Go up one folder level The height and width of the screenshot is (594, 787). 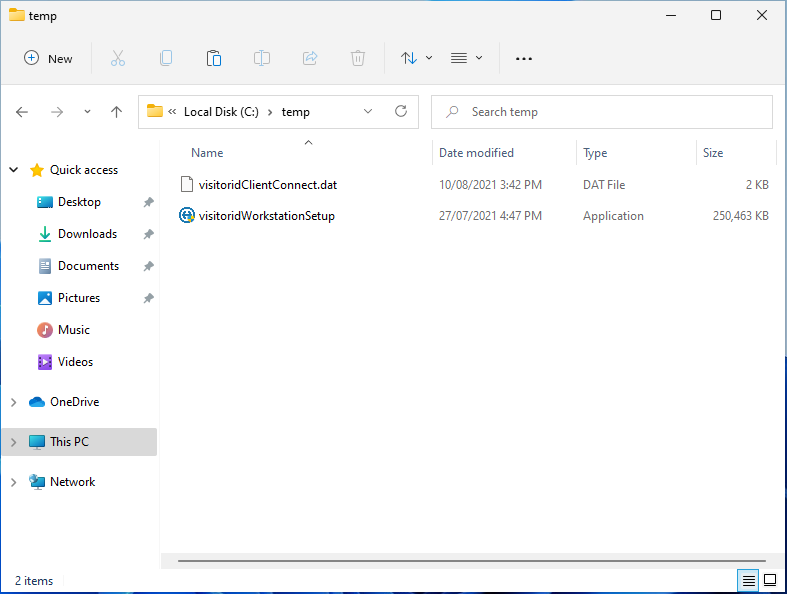[x=116, y=112]
